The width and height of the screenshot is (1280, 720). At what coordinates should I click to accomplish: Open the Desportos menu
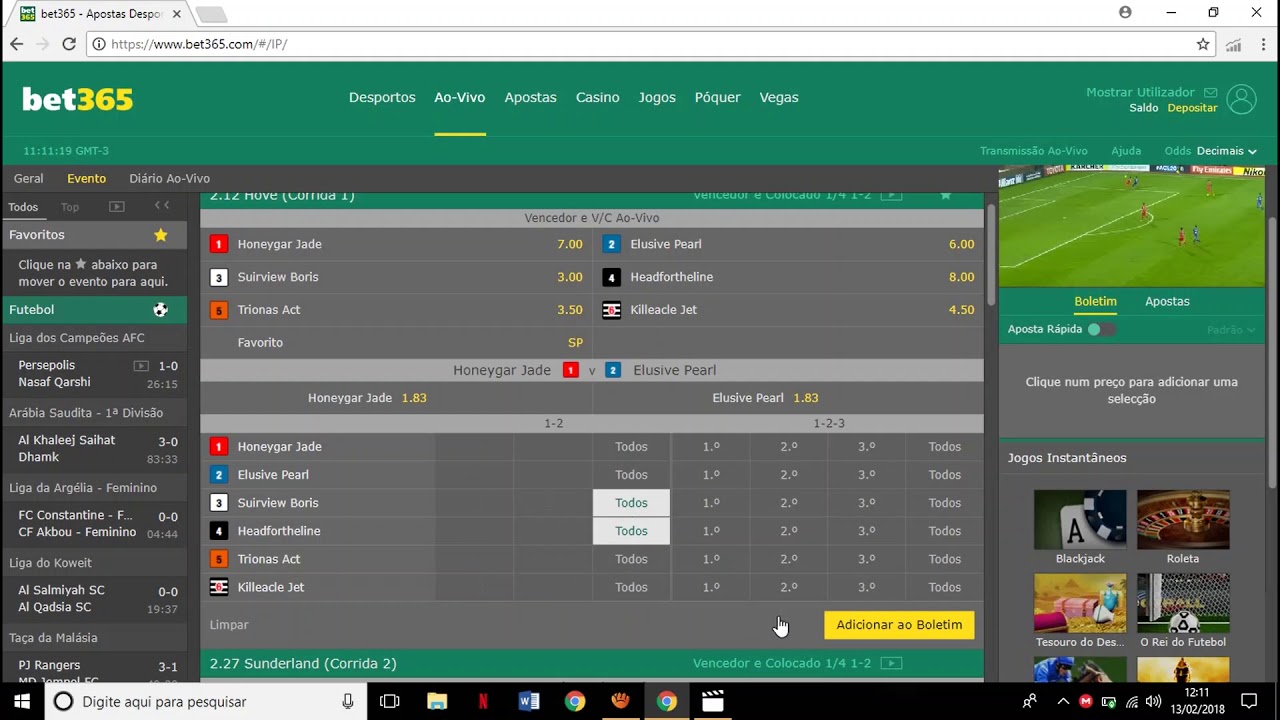(x=382, y=97)
